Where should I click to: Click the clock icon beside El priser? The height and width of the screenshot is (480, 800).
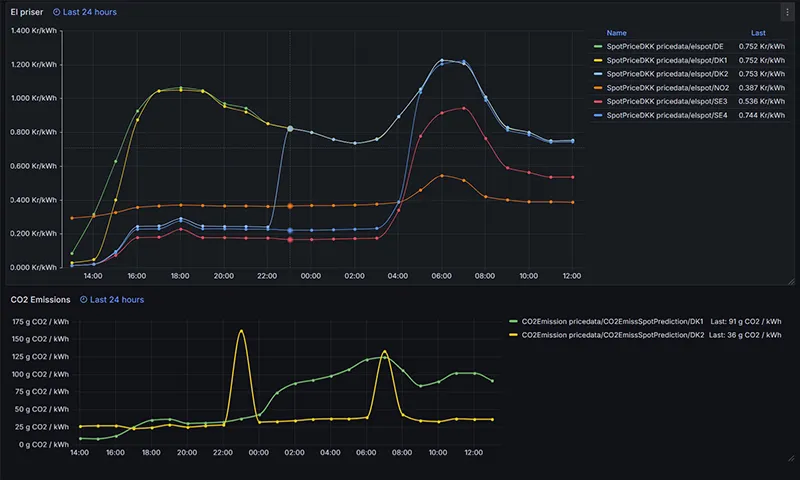point(57,12)
